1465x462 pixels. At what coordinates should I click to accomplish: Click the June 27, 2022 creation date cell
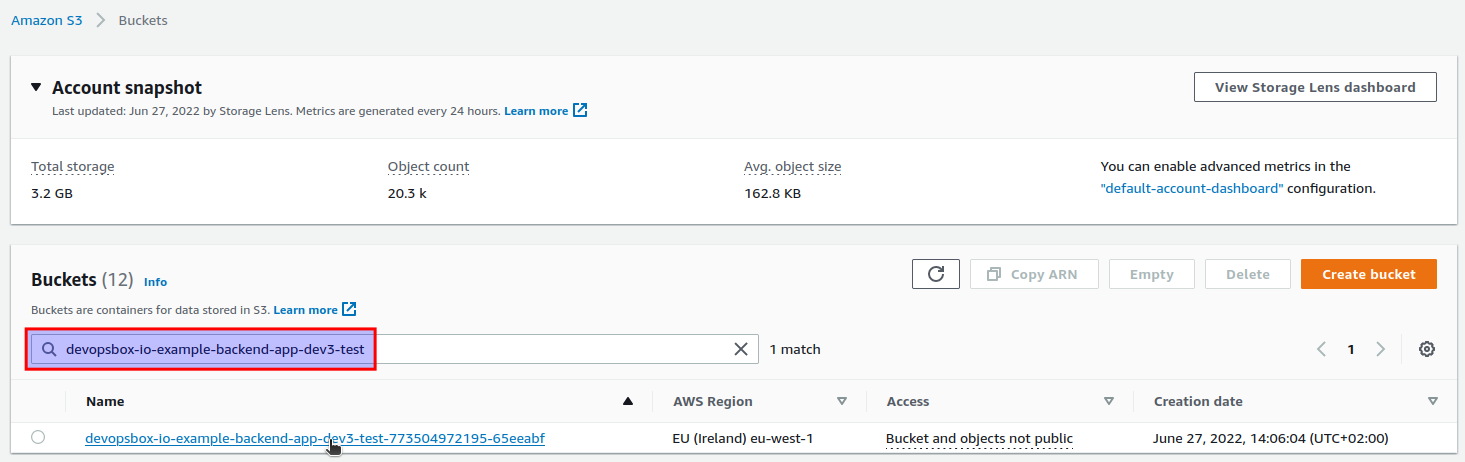pyautogui.click(x=1271, y=438)
